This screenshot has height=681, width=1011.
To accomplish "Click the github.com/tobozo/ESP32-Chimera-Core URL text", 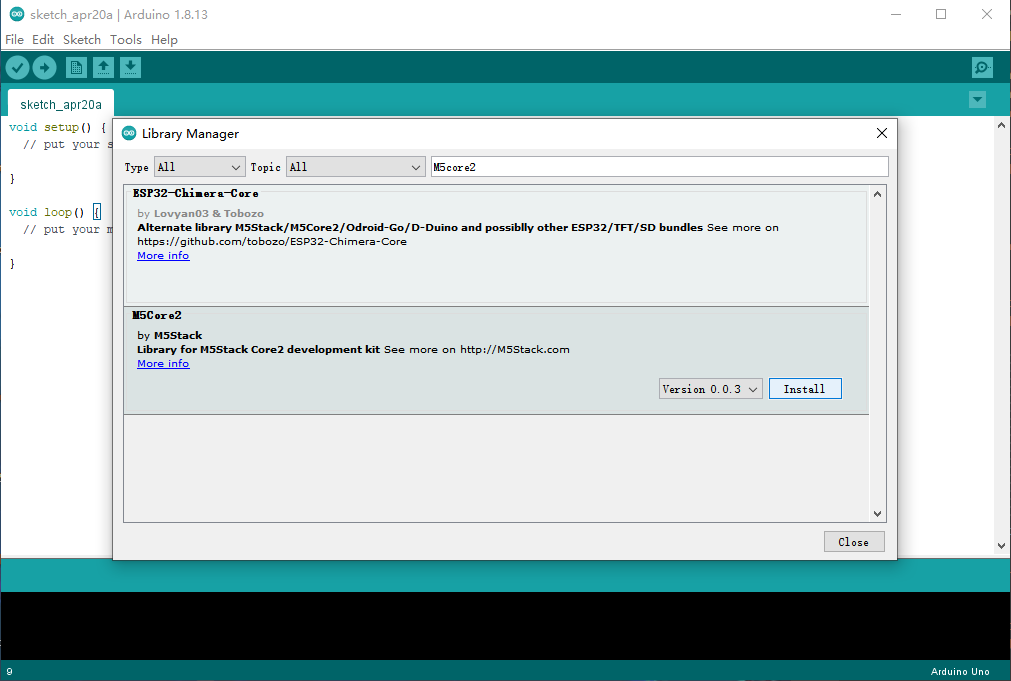I will point(271,241).
